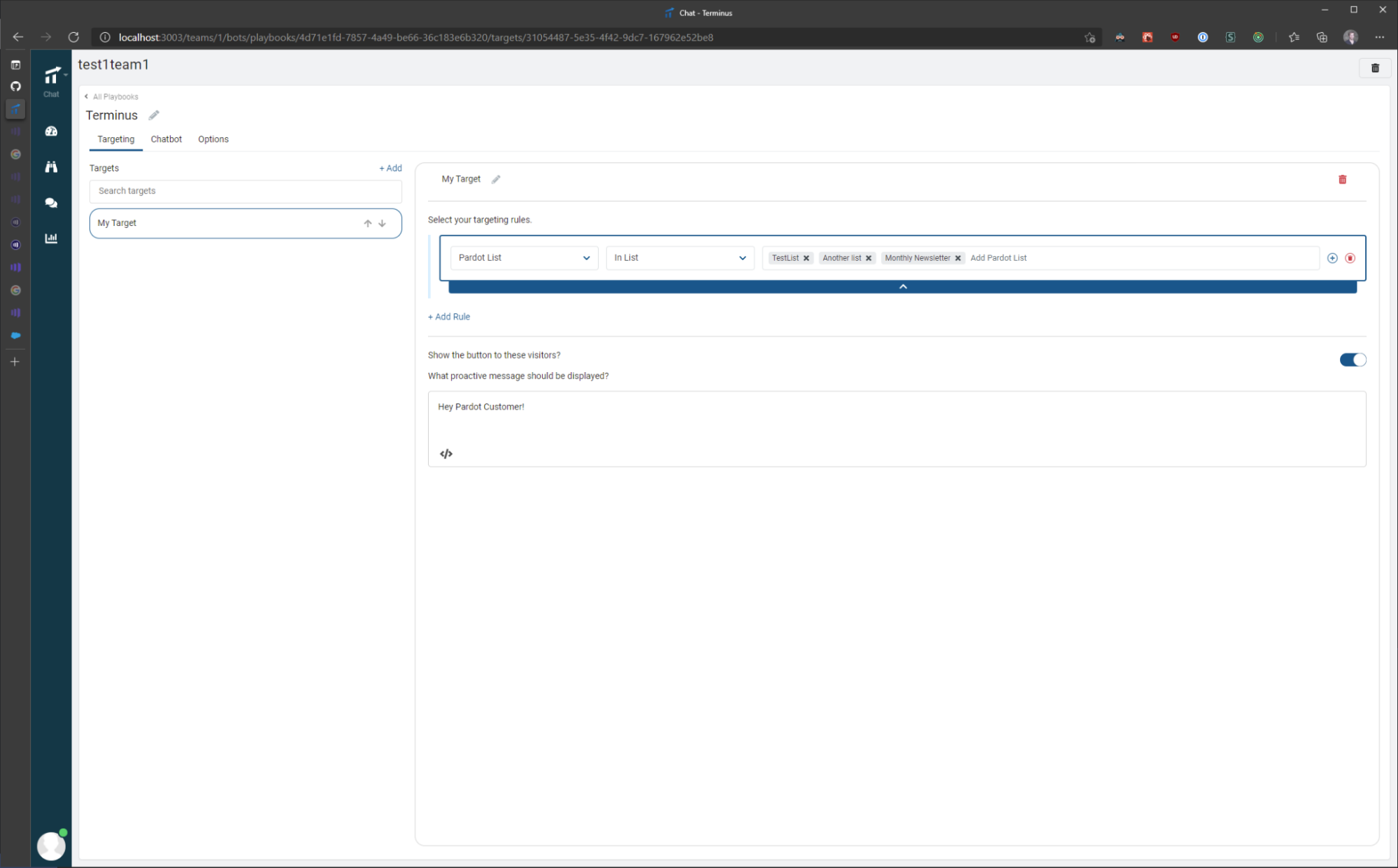Move My Target up with the arrow

(x=367, y=223)
